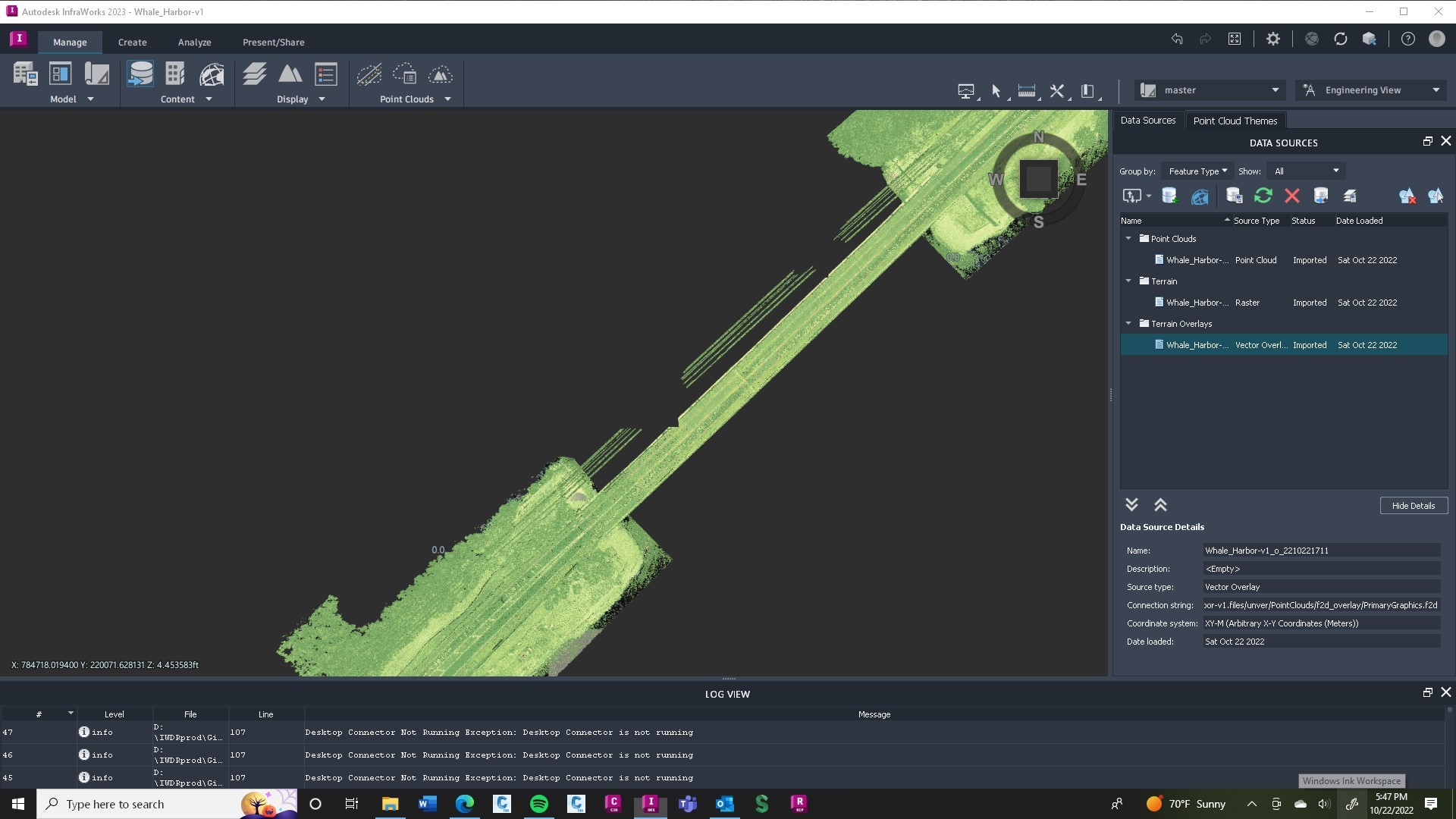Sort data sources by the Name column
1456x819 pixels.
pos(1131,220)
